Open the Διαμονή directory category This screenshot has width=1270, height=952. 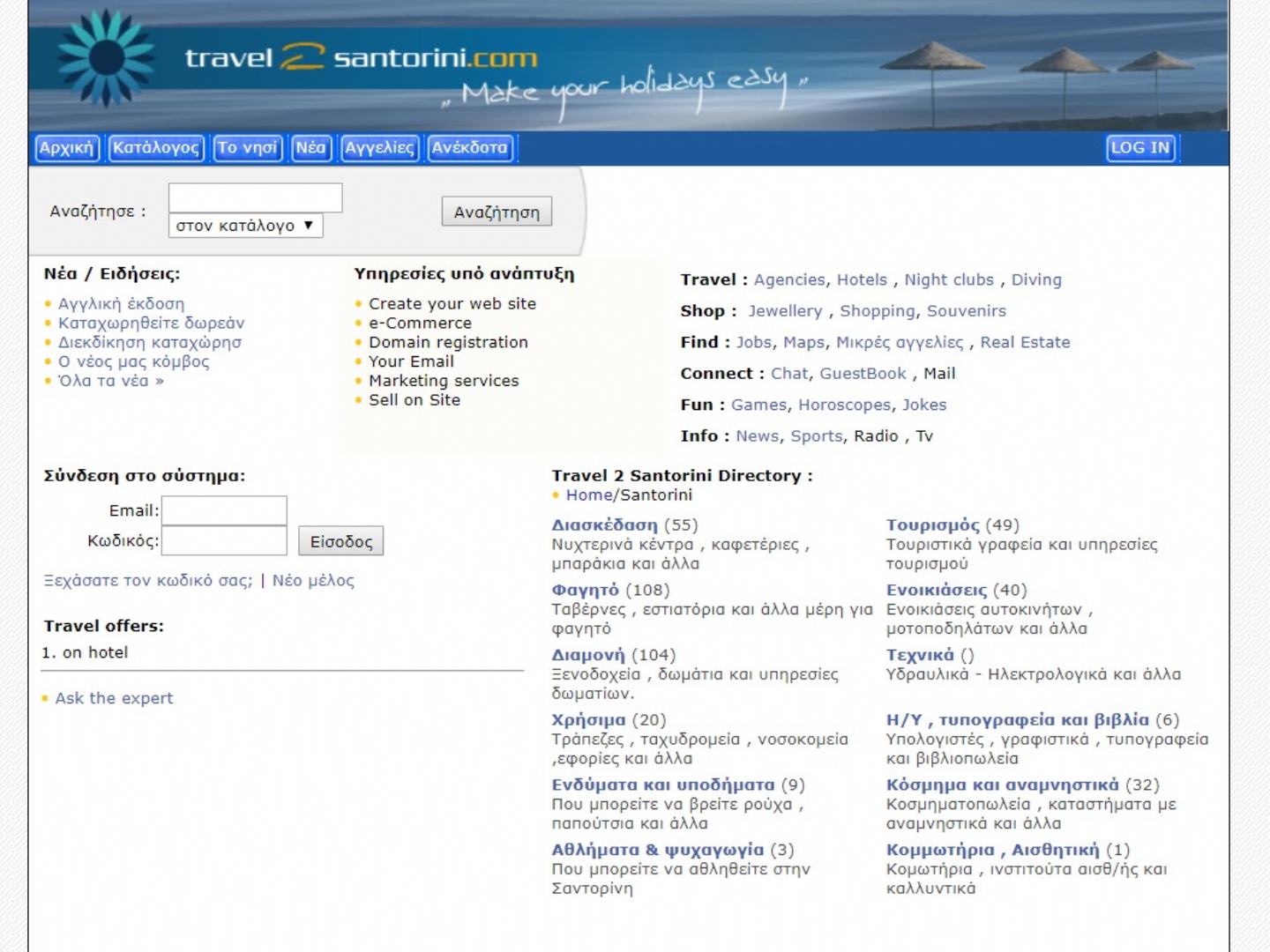coord(588,656)
